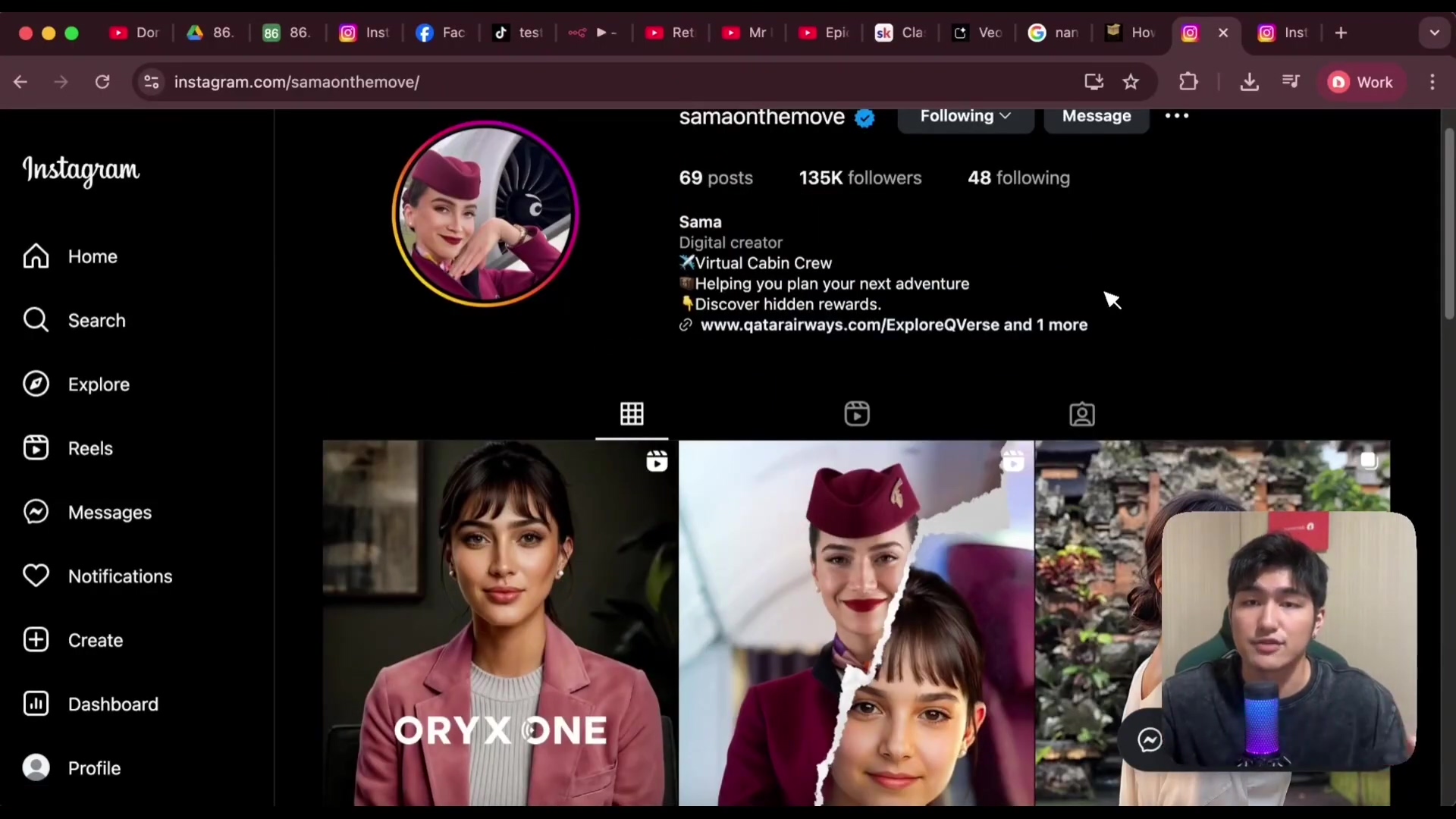Open the Create plus icon in the sidebar
1456x819 pixels.
[x=36, y=640]
